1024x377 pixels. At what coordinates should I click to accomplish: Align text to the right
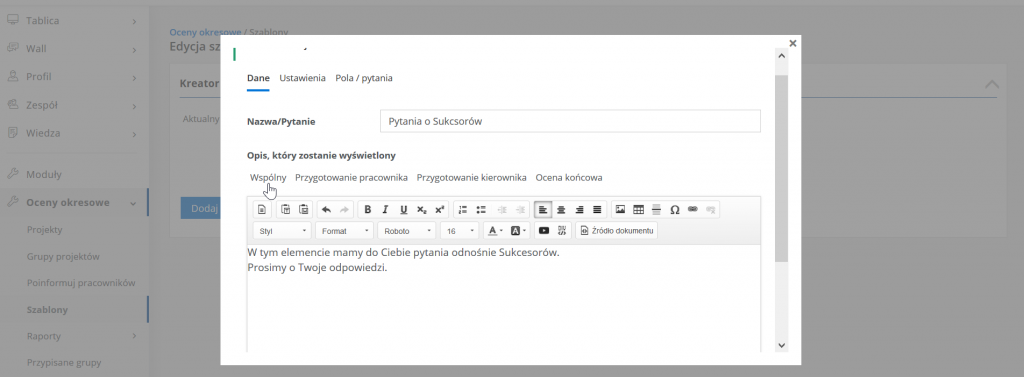click(579, 210)
